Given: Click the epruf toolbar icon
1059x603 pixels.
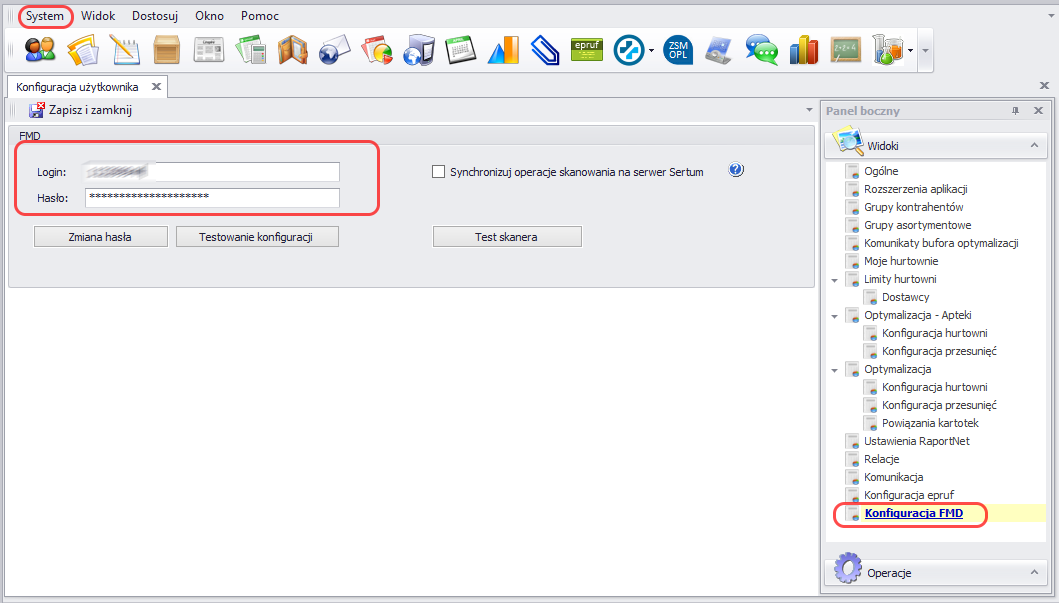Looking at the screenshot, I should [586, 48].
